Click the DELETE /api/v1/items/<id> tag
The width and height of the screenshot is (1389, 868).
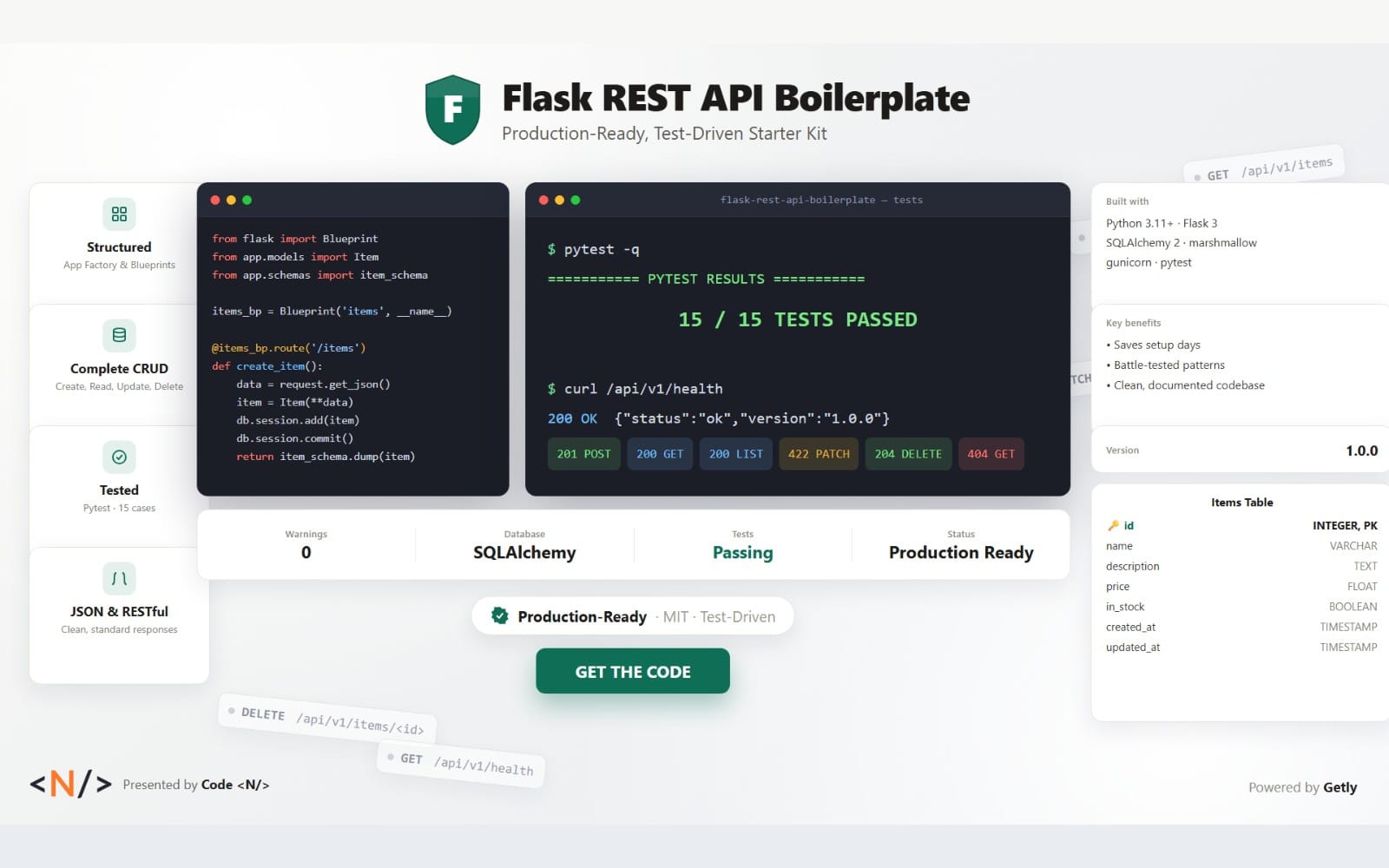326,720
